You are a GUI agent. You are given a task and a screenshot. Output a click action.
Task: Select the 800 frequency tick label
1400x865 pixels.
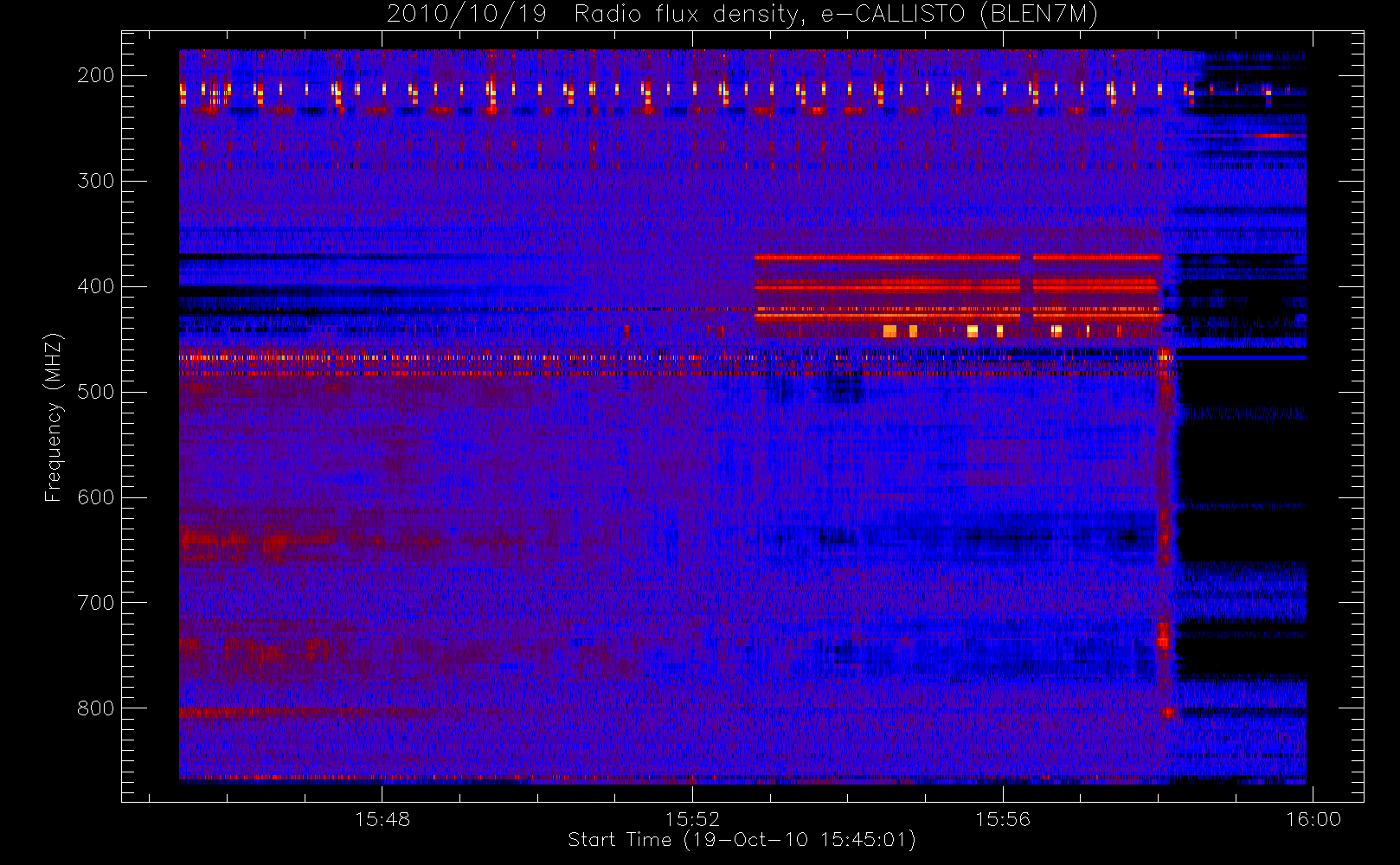[95, 708]
